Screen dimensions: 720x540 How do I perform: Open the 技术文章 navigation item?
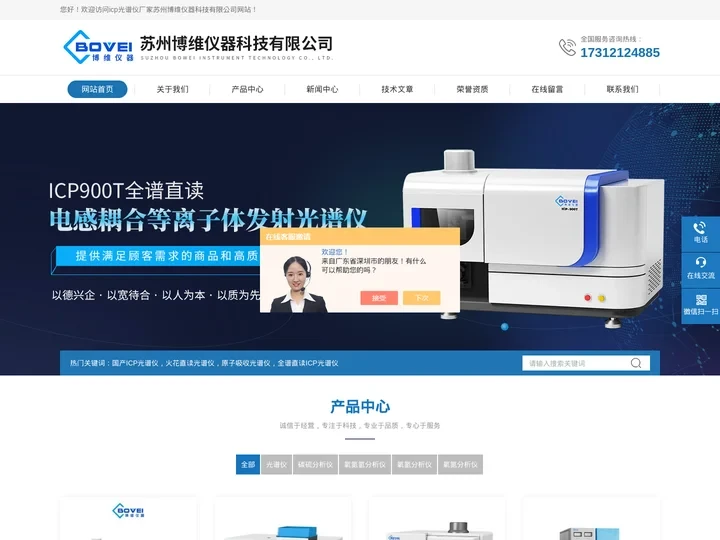[x=397, y=89]
